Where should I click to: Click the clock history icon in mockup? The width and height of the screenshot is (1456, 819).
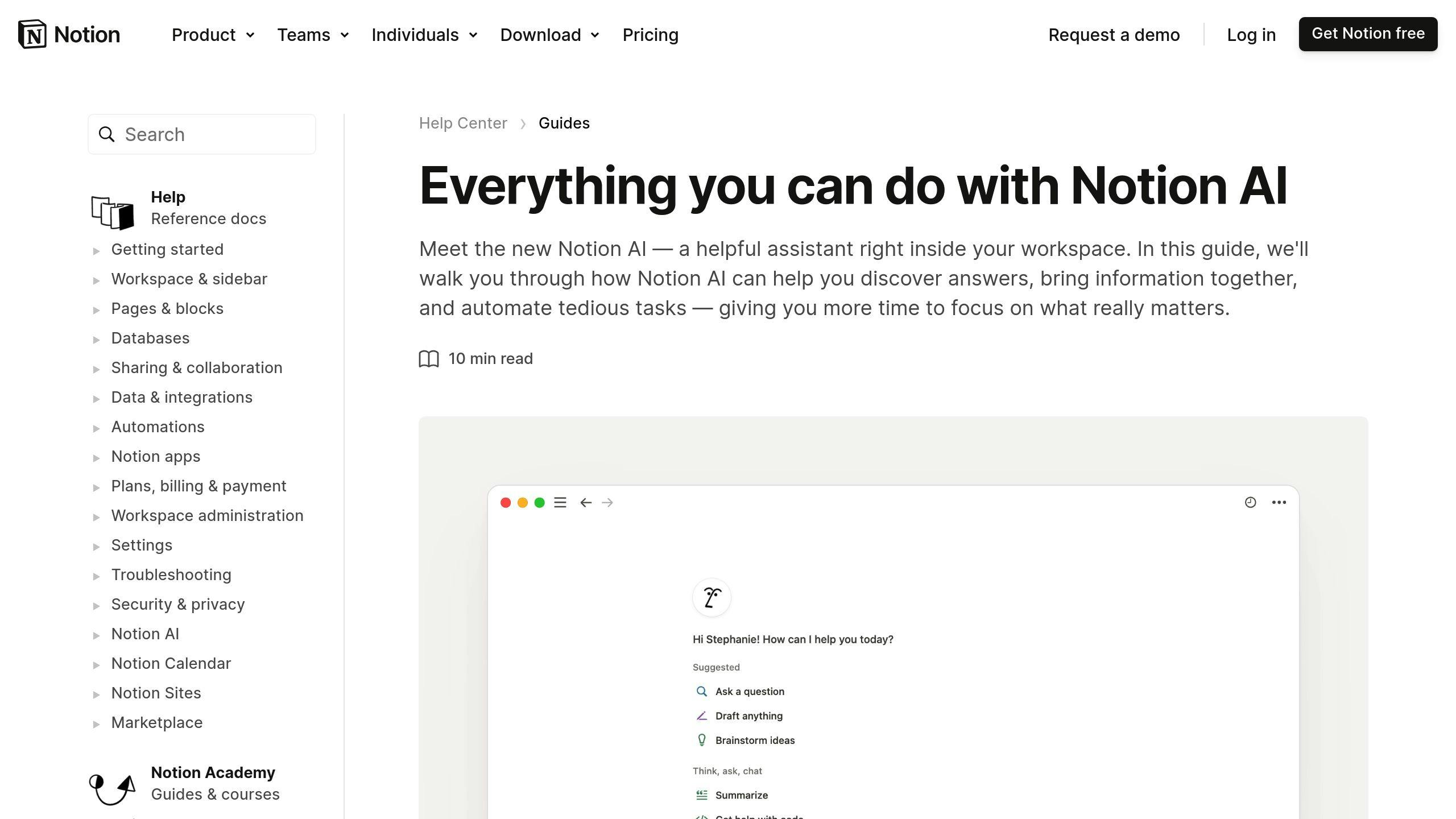(1250, 502)
